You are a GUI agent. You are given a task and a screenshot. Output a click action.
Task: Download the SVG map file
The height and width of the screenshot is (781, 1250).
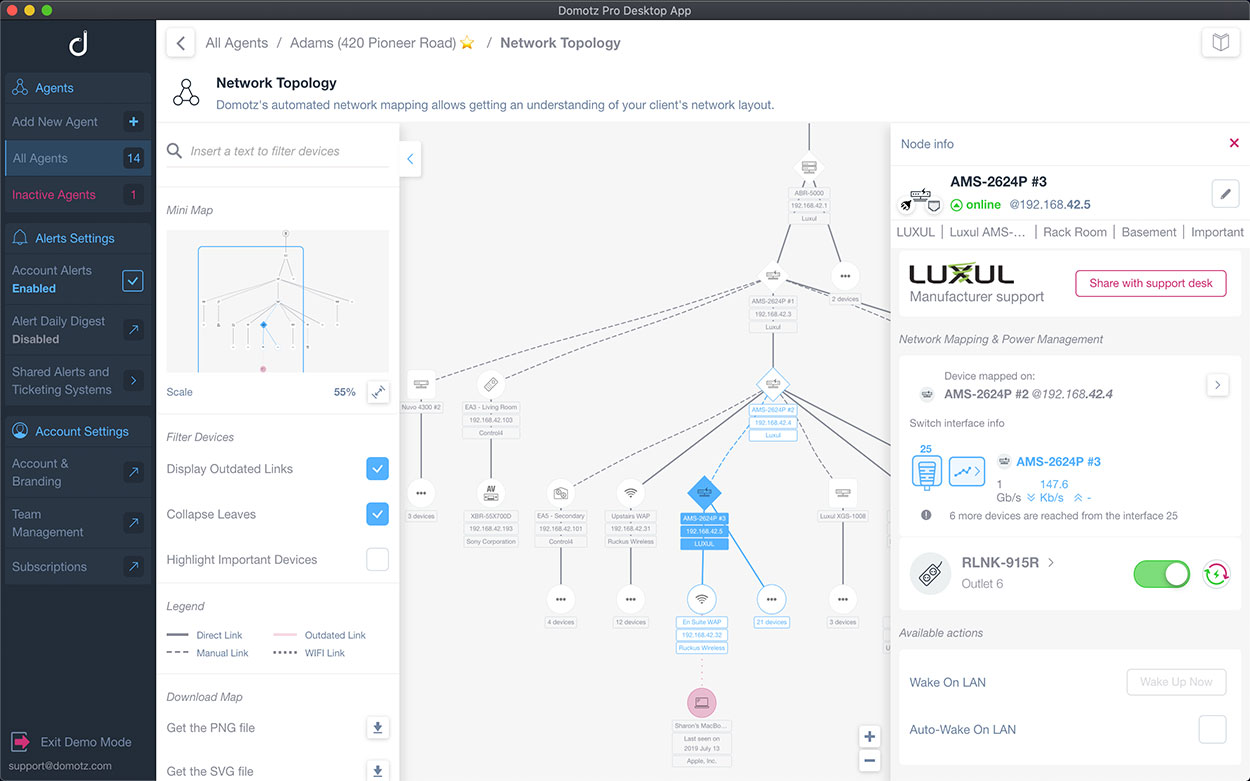point(378,771)
